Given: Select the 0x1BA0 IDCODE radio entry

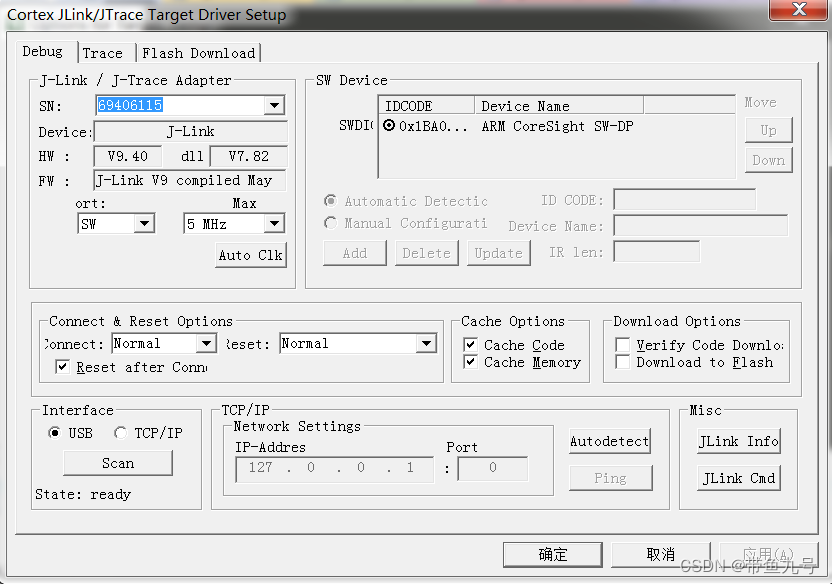Looking at the screenshot, I should pyautogui.click(x=389, y=126).
